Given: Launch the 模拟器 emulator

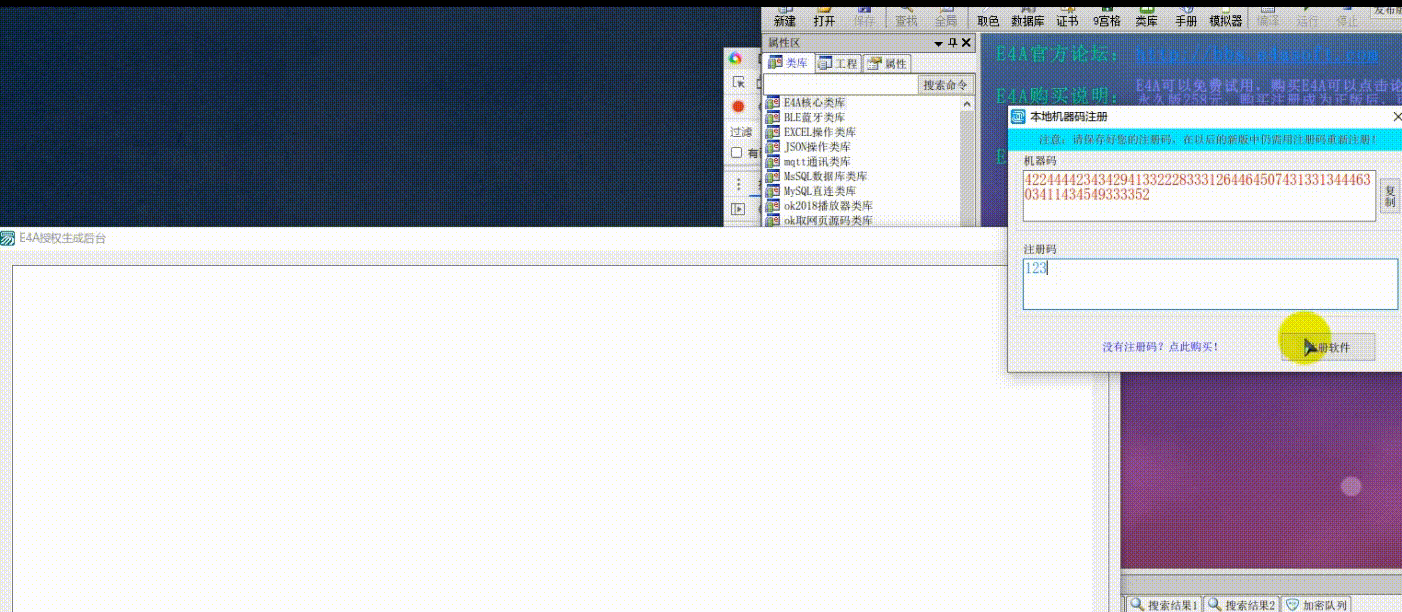Looking at the screenshot, I should pyautogui.click(x=1225, y=15).
